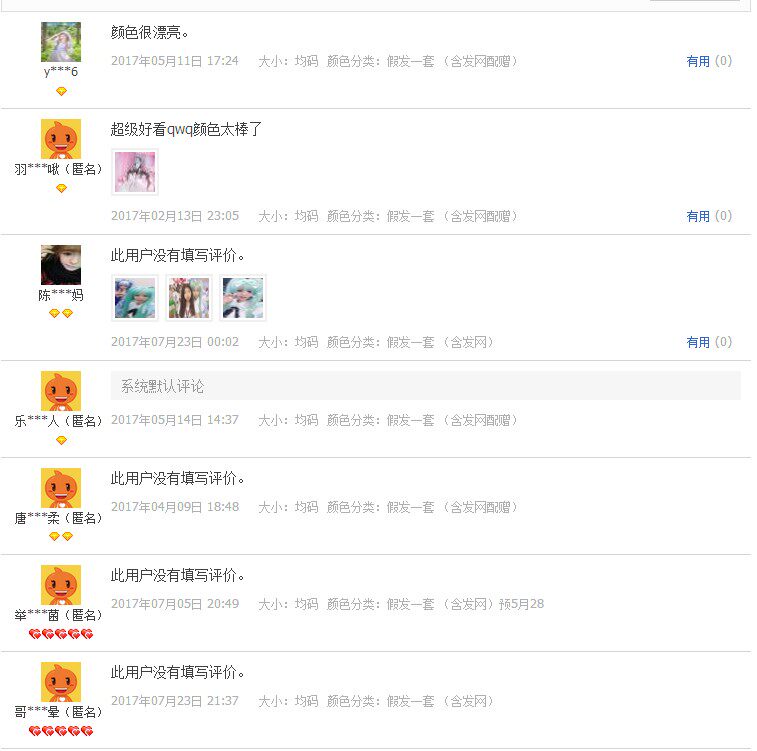The image size is (757, 751).
Task: Click 系统默认评论 gray comment box
Action: click(x=426, y=386)
